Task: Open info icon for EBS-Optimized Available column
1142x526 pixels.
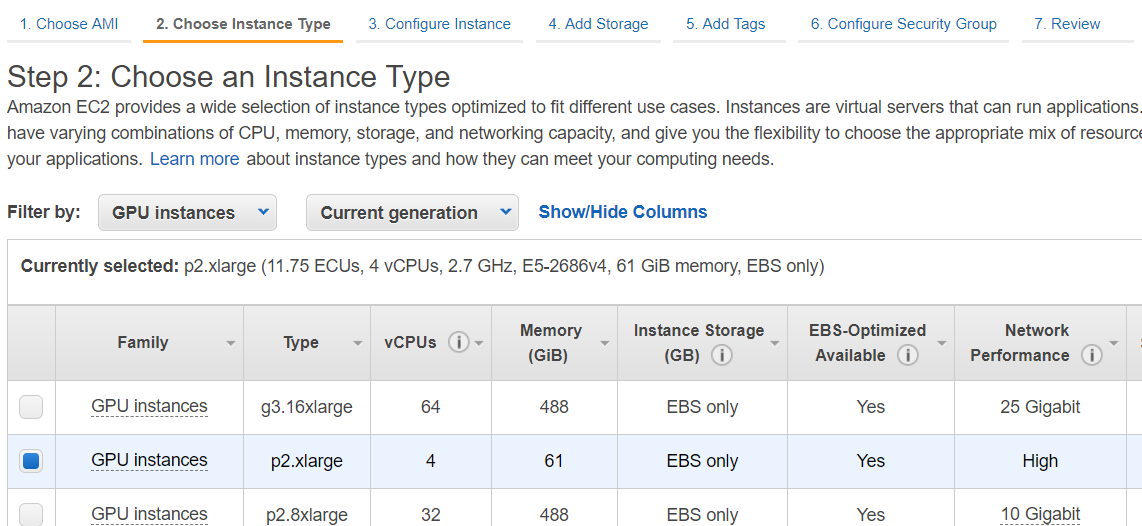Action: pos(907,356)
